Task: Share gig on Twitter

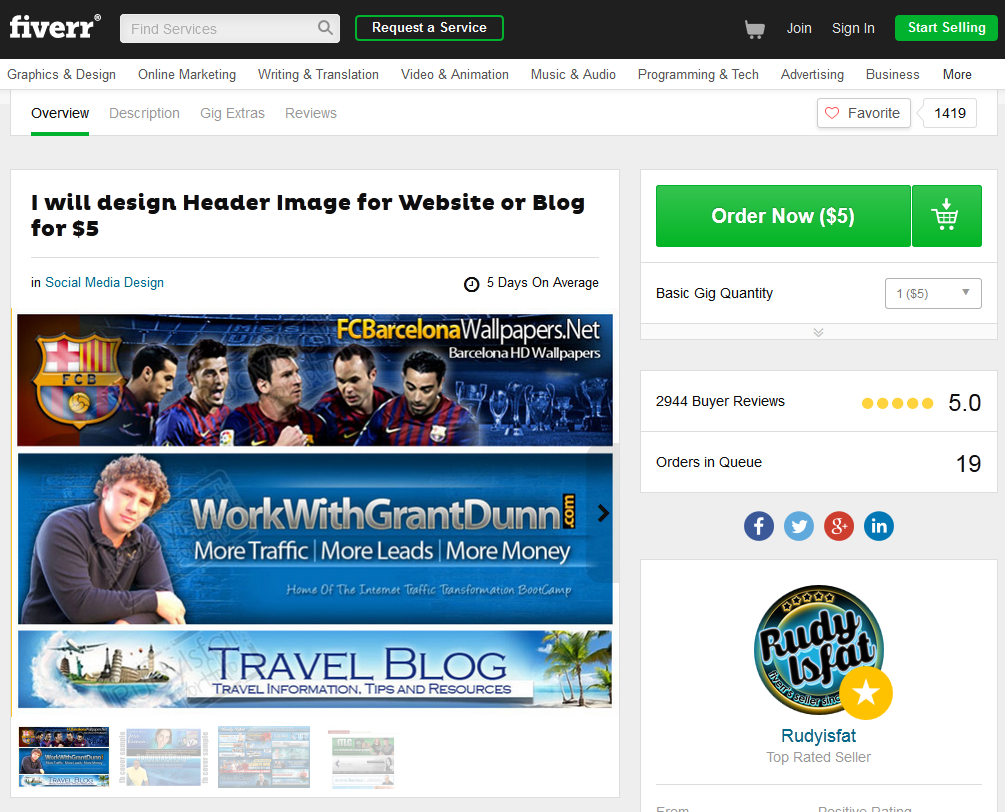Action: 799,526
